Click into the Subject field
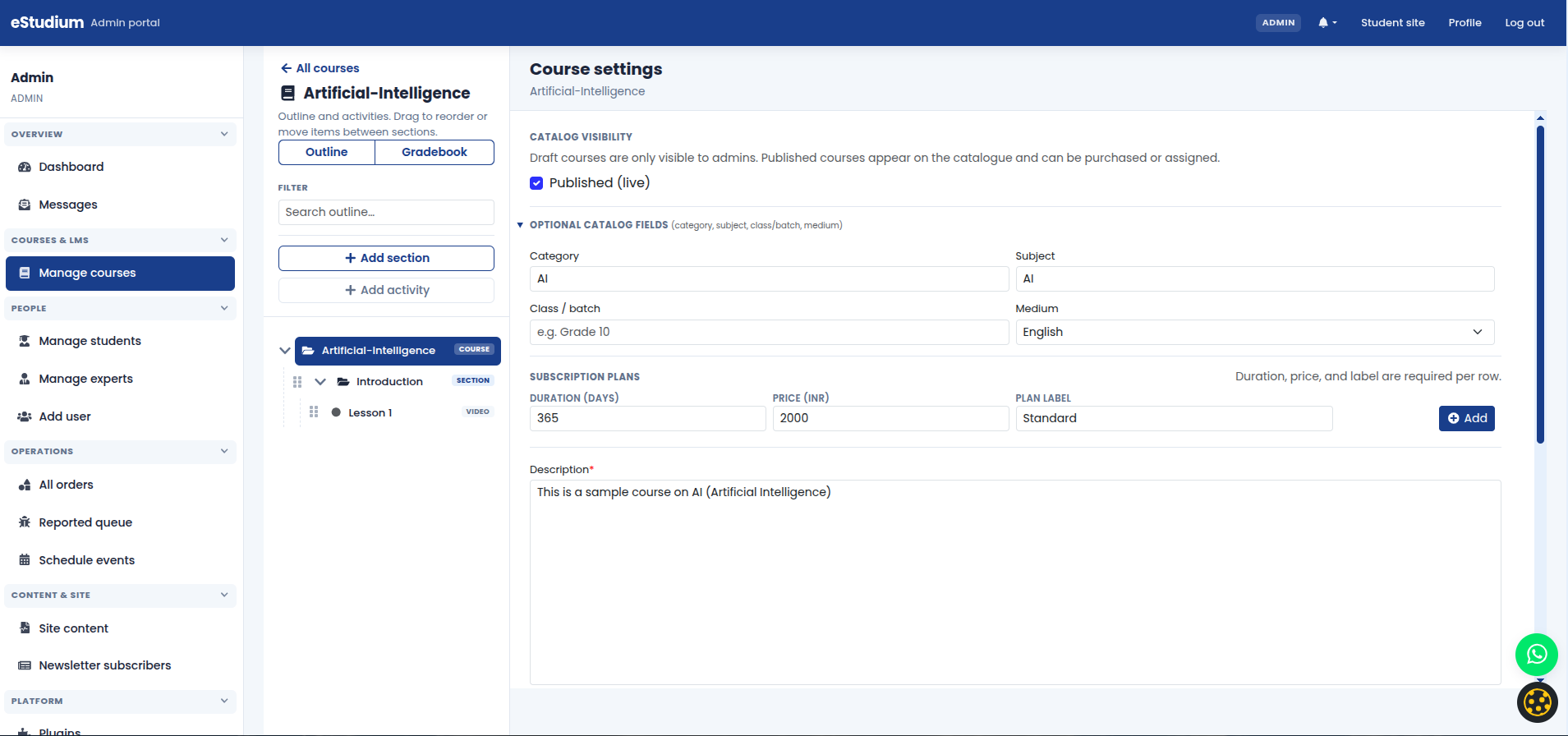1568x736 pixels. click(1254, 278)
